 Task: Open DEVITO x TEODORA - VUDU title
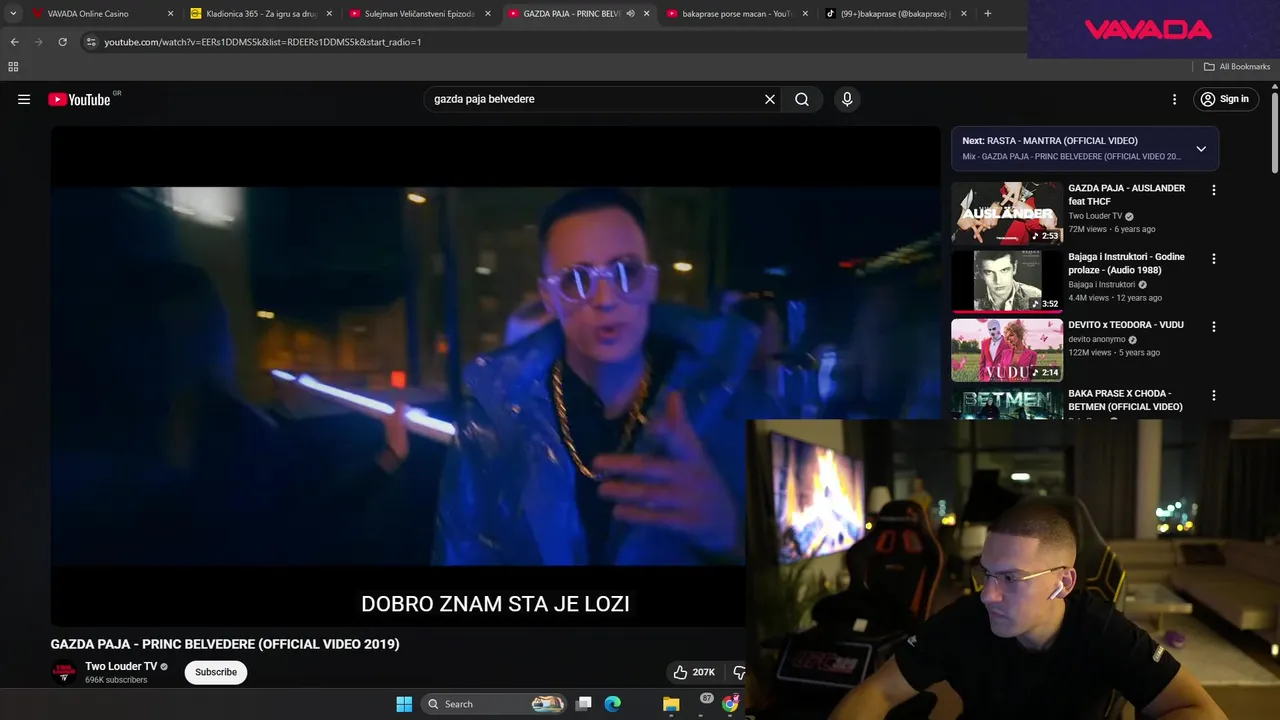1126,325
